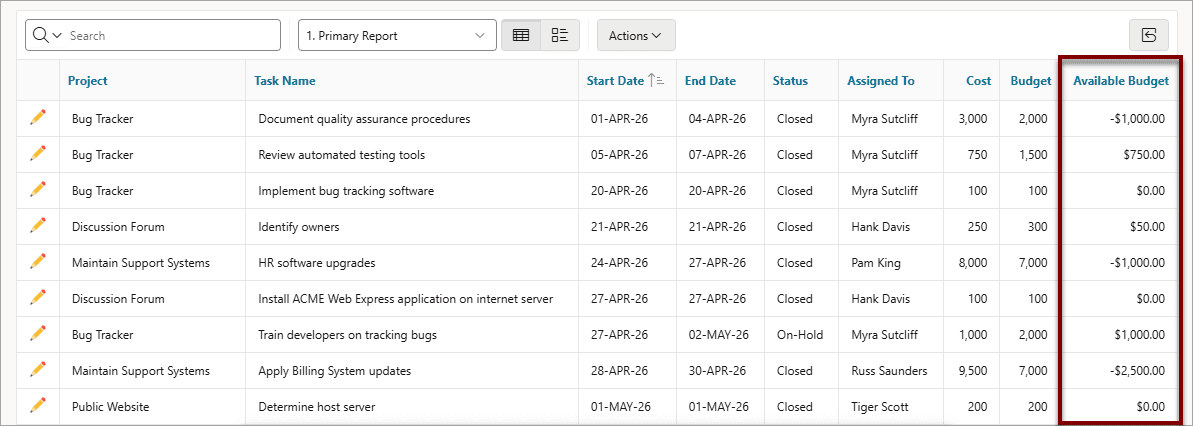Click the ascending sort arrow beside Start Date
Image resolution: width=1193 pixels, height=426 pixels.
(656, 81)
